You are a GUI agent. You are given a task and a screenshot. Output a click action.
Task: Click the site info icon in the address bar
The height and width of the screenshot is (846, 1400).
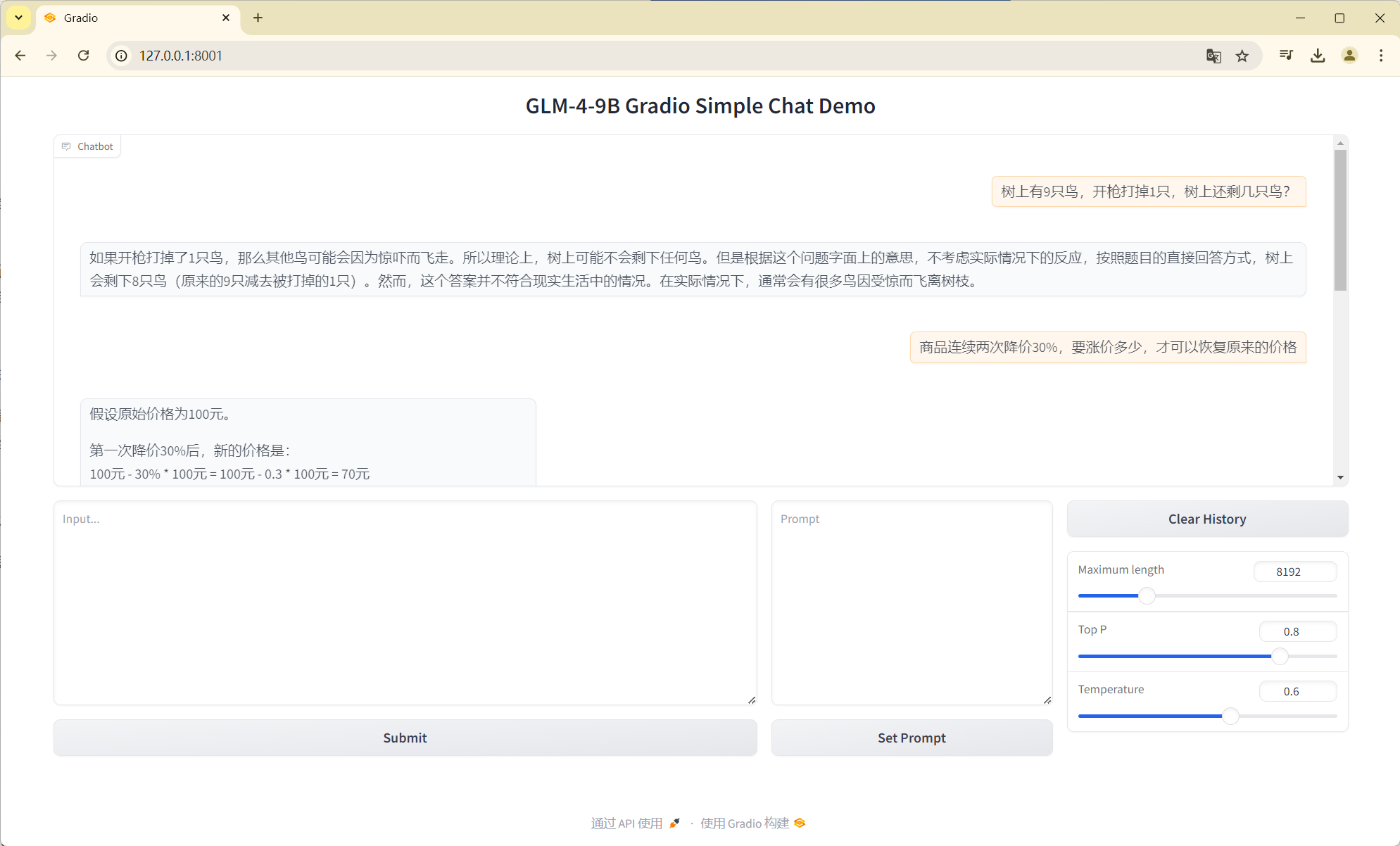tap(121, 56)
